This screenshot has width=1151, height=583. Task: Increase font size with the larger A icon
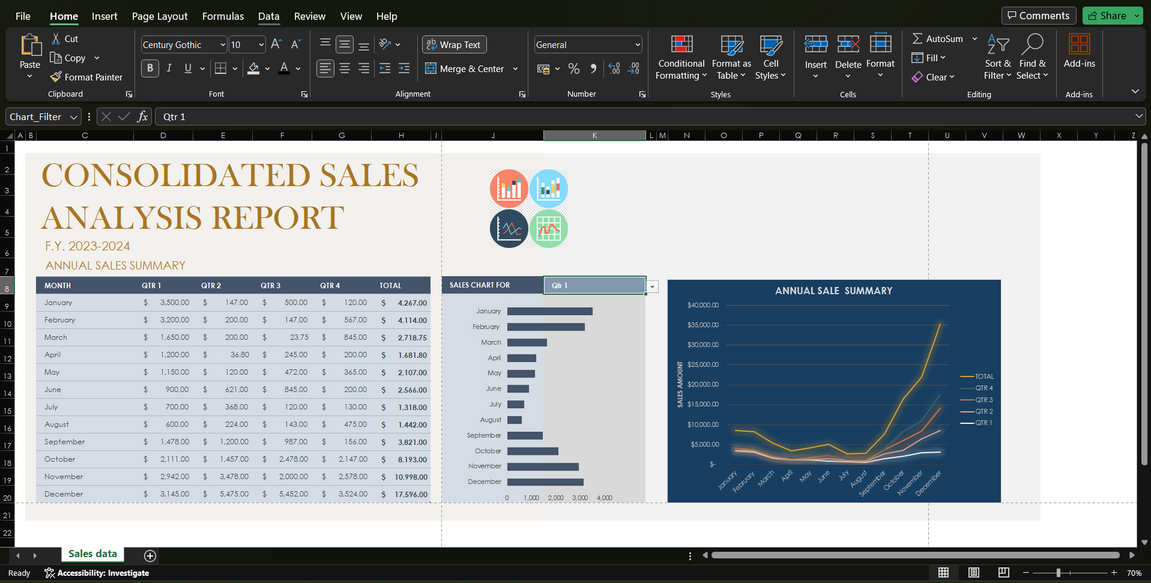276,45
